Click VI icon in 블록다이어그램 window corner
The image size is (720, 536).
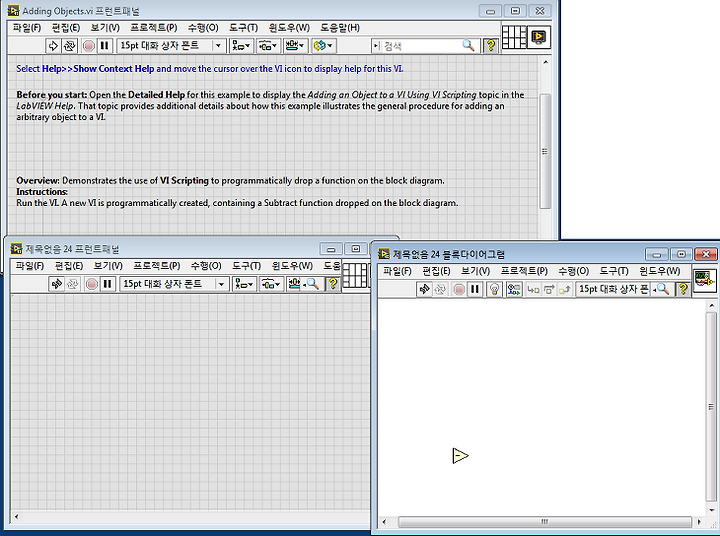click(704, 280)
